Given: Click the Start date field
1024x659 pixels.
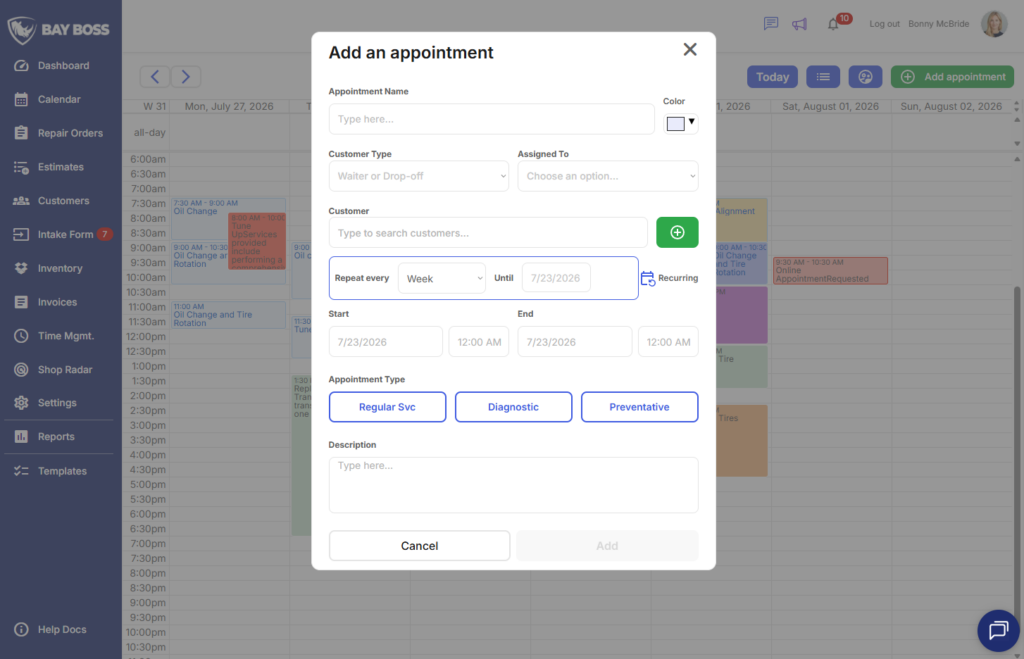Looking at the screenshot, I should coord(385,342).
